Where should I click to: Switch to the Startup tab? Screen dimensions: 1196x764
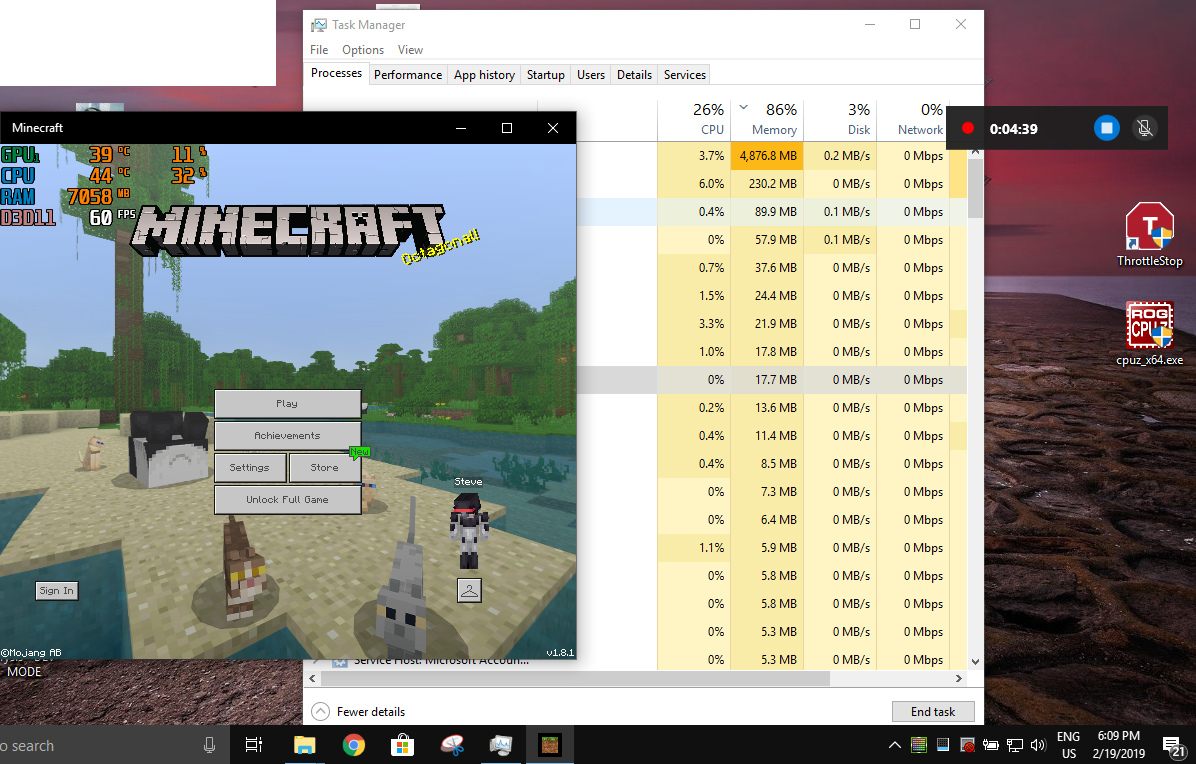[545, 75]
